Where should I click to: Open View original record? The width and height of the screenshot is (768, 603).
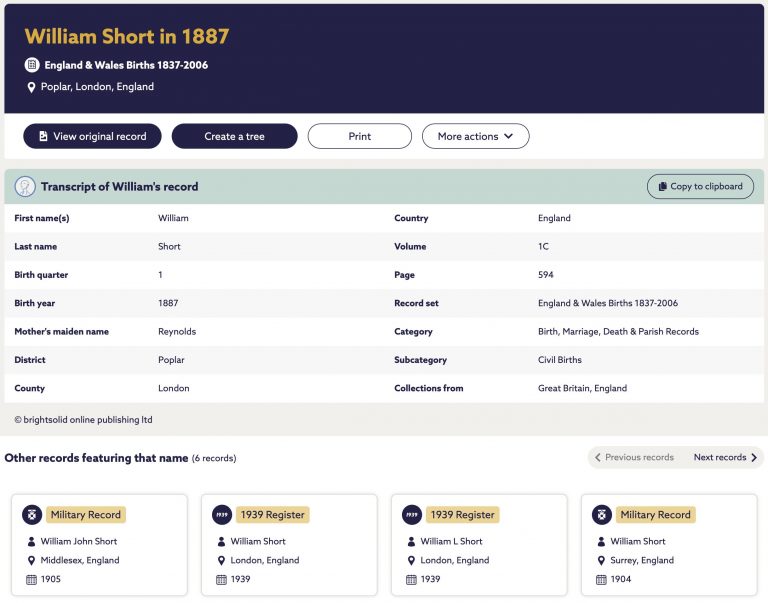coord(92,136)
